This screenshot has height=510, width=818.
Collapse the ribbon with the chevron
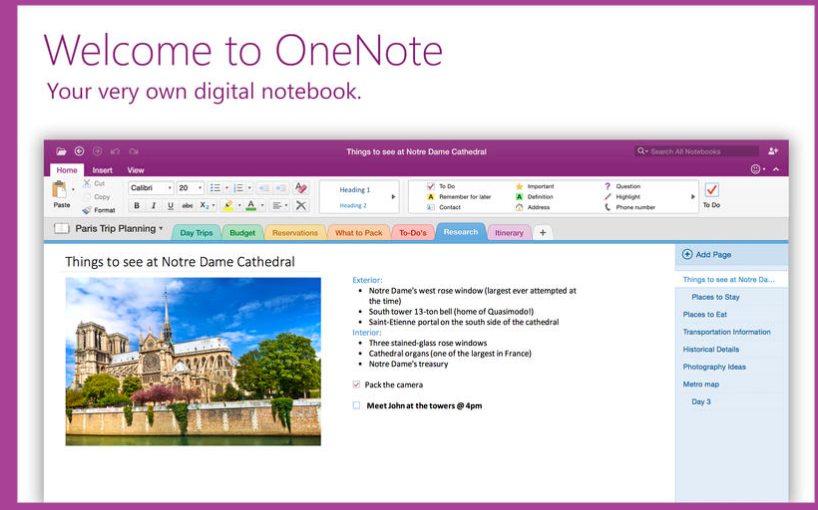[x=776, y=169]
